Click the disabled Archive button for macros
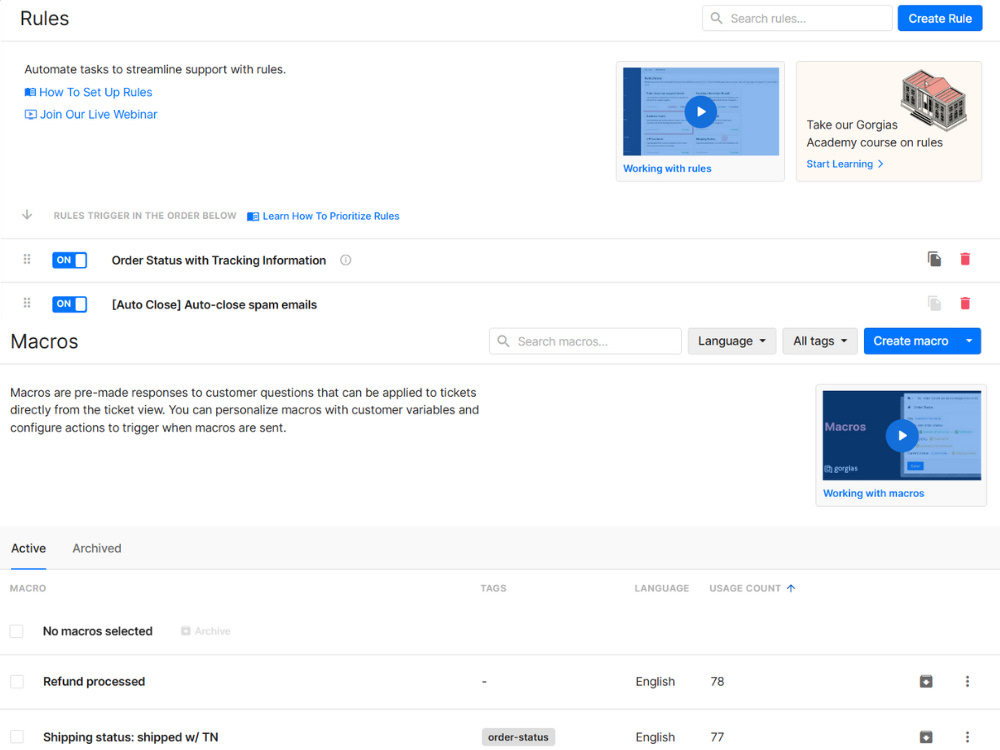Viewport: 1000px width, 750px height. (x=205, y=631)
